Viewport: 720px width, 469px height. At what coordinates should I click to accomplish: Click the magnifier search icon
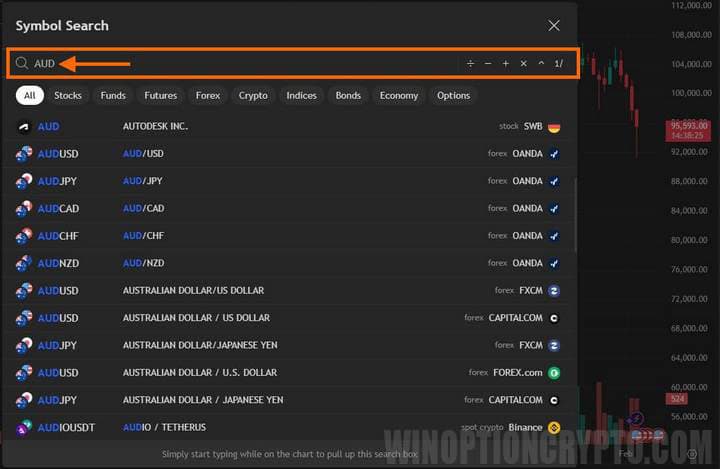pyautogui.click(x=22, y=64)
